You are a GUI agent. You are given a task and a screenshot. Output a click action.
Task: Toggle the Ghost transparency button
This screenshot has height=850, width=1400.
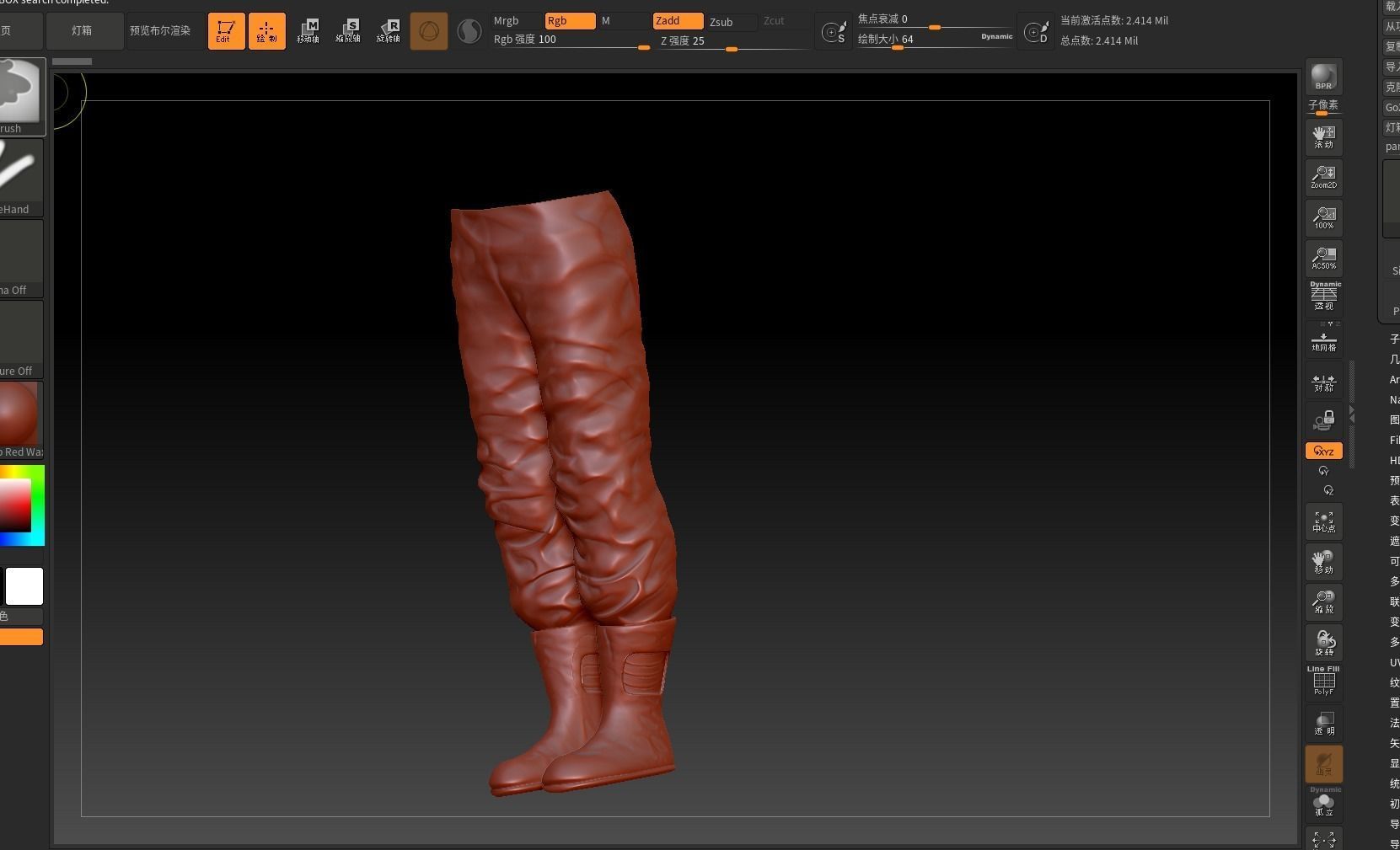click(x=1323, y=764)
